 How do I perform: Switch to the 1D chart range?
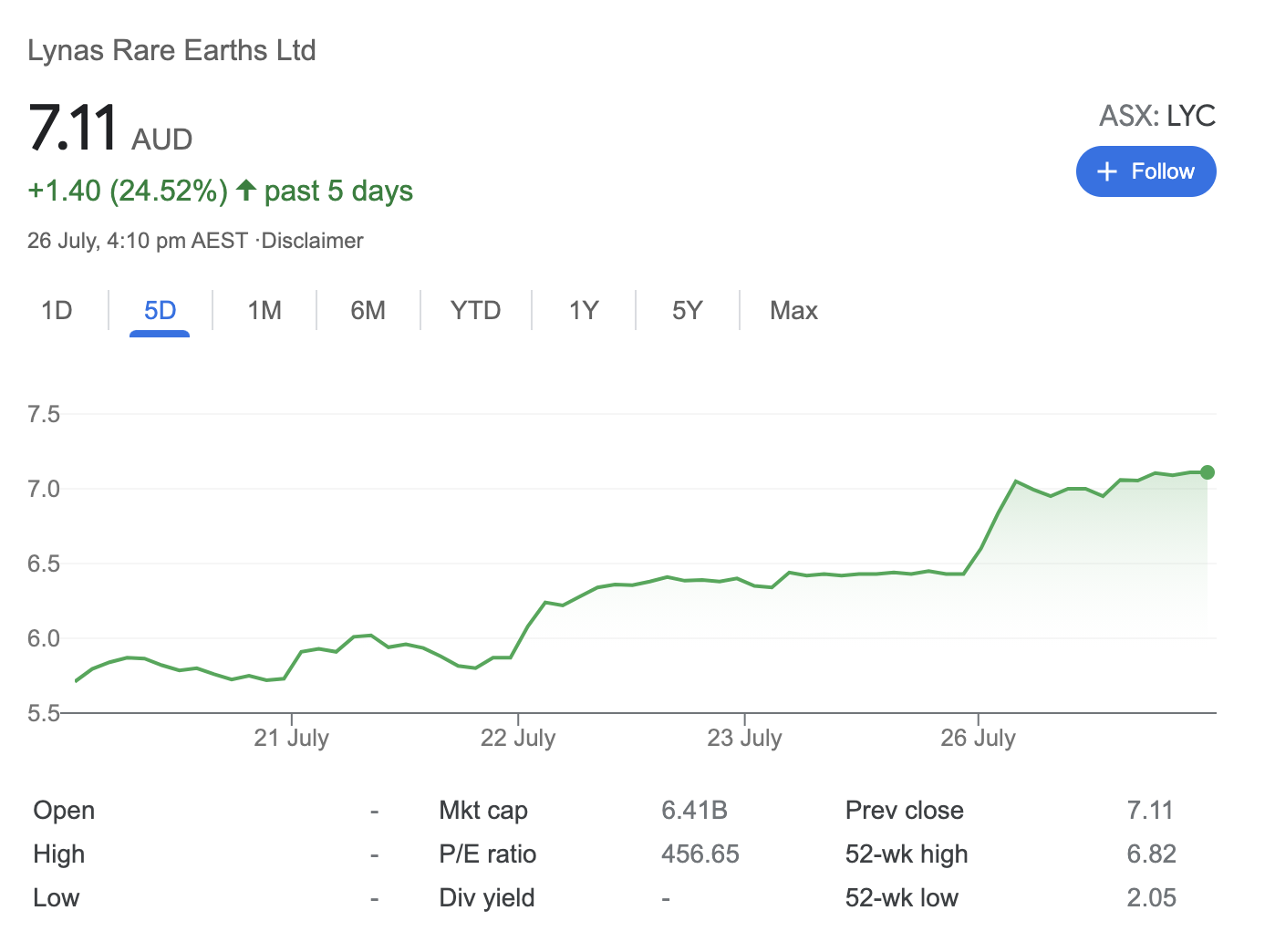coord(57,311)
